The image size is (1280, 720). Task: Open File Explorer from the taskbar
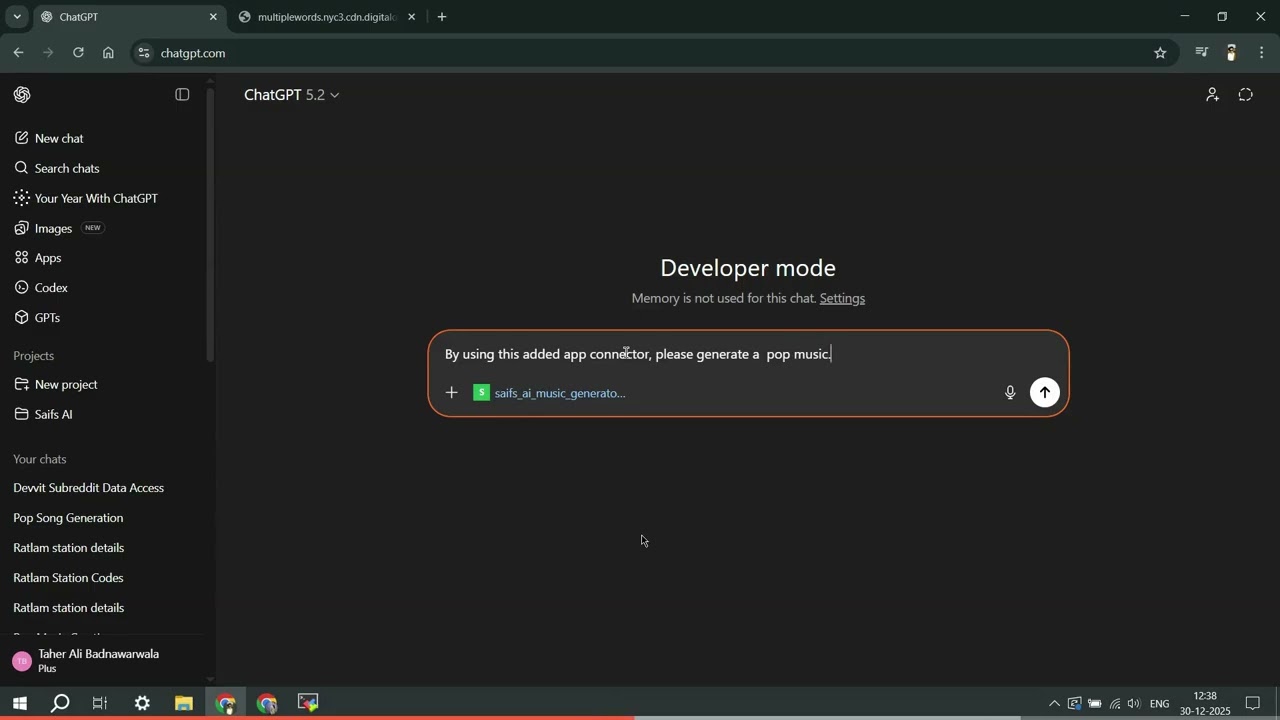point(183,704)
